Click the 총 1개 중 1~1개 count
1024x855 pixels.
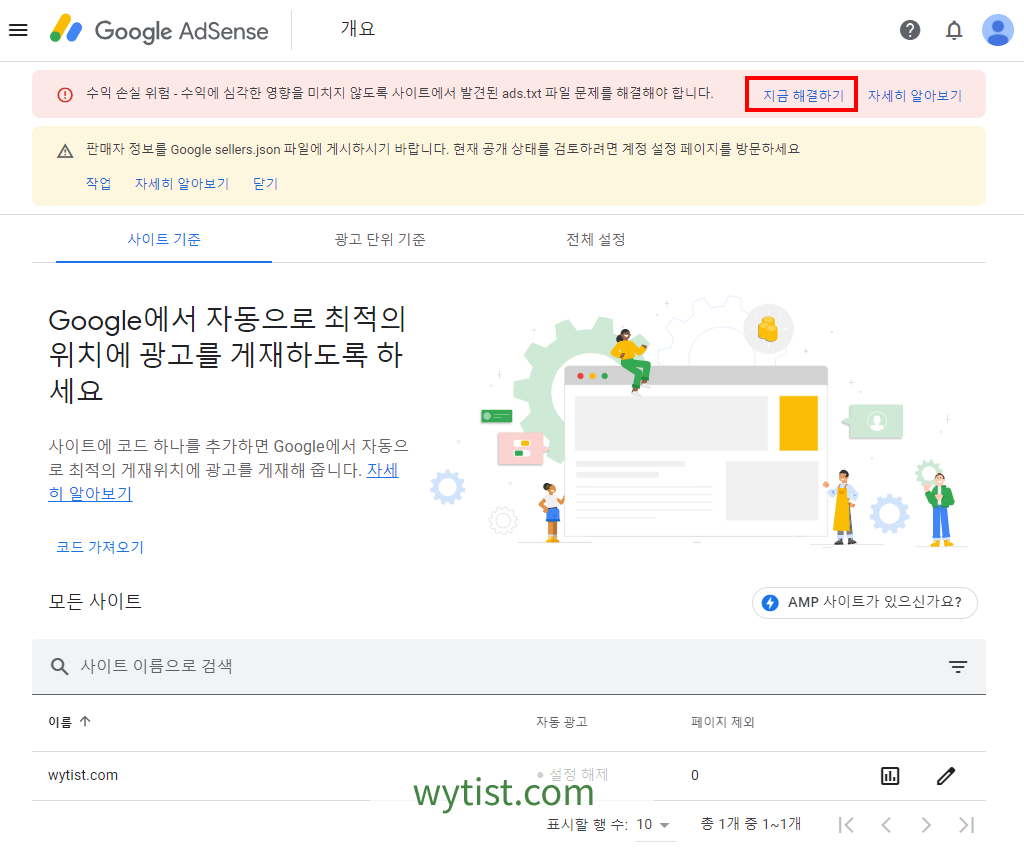click(x=751, y=824)
